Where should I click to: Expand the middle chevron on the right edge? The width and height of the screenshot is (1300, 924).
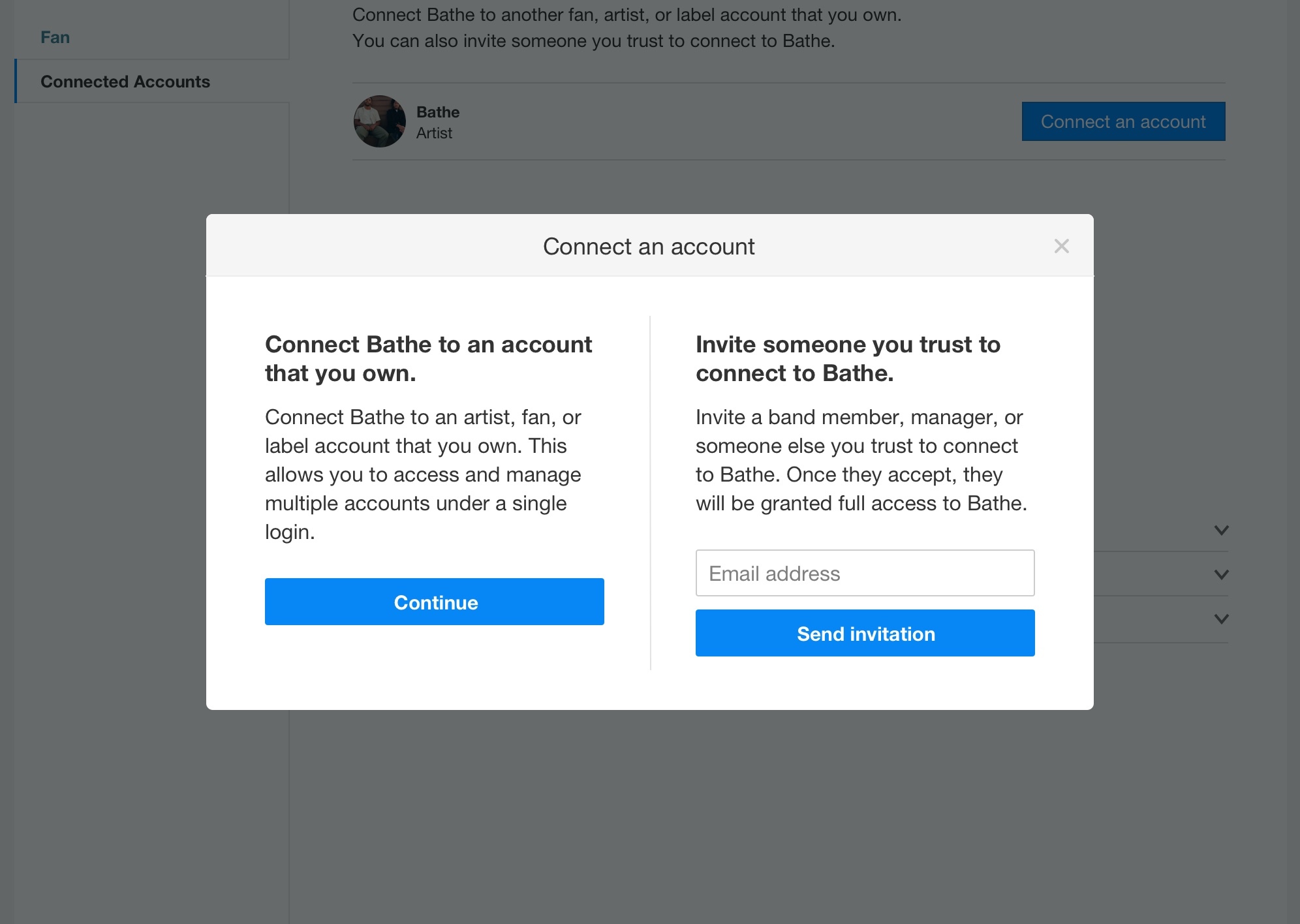coord(1220,575)
